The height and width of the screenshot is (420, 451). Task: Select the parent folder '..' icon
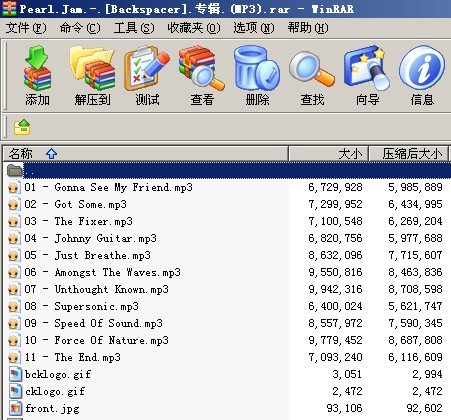click(14, 170)
